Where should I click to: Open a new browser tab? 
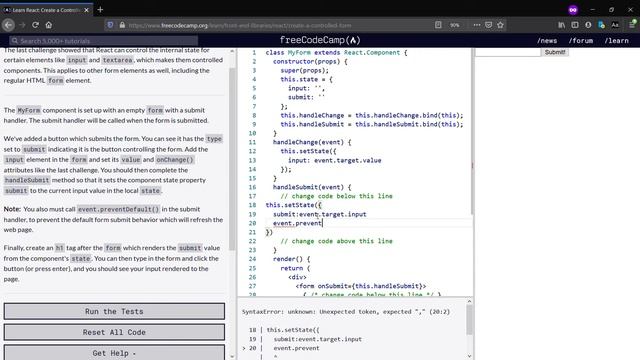point(100,9)
